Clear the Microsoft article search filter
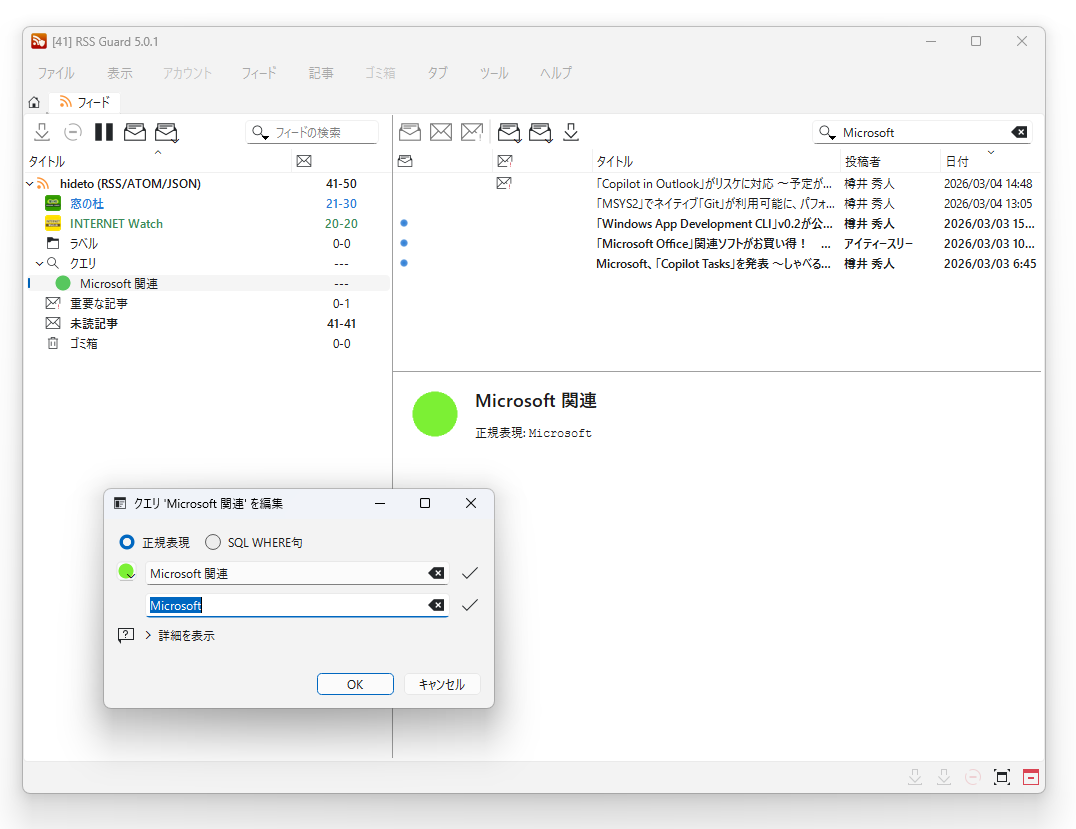This screenshot has width=1076, height=829. coord(1019,132)
